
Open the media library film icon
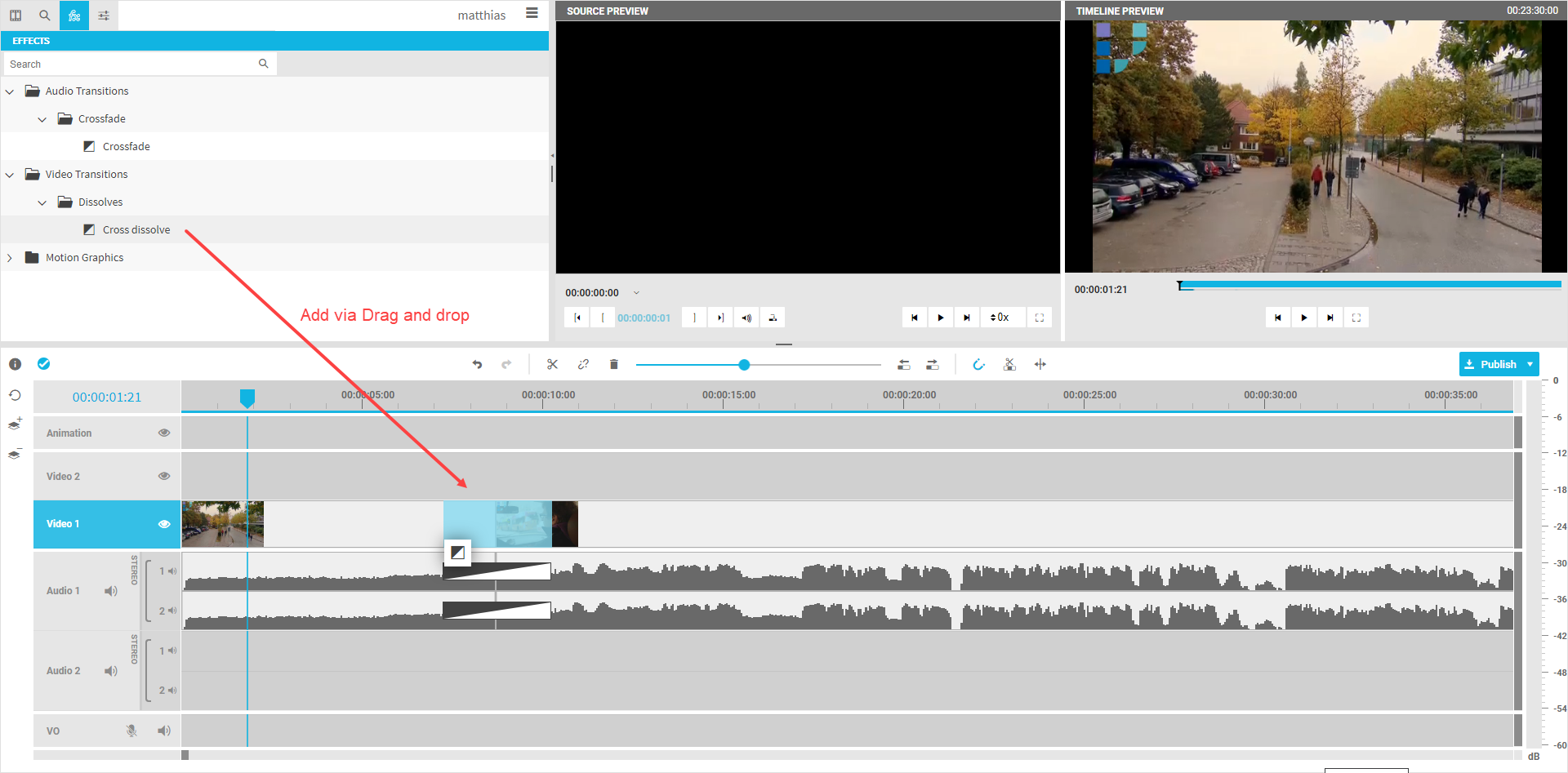click(x=16, y=16)
